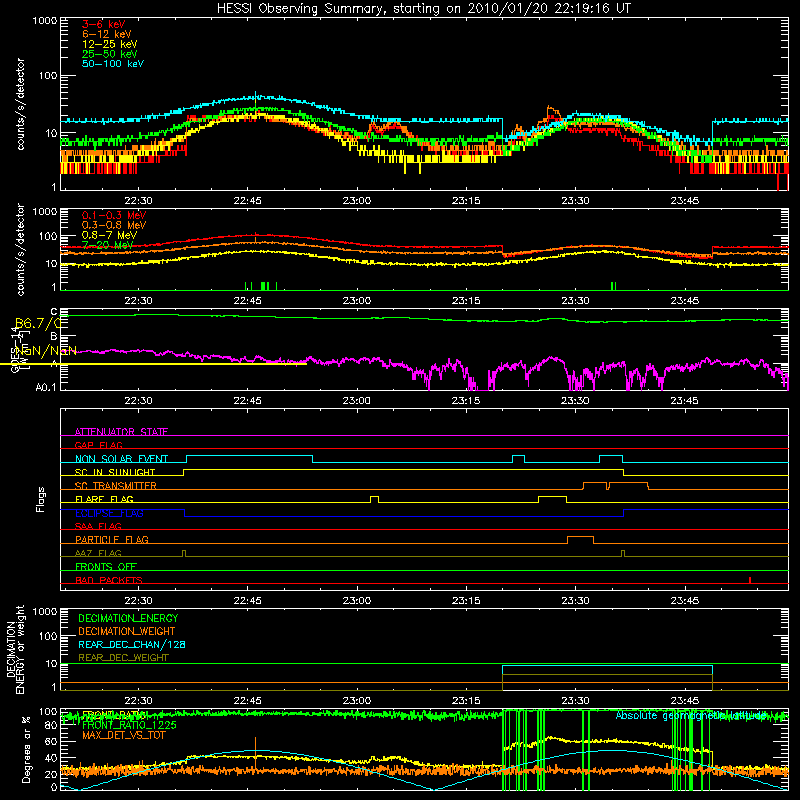800x800 pixels.
Task: Select the SC_IN_SUNLIGHT flag label
Action: (115, 472)
